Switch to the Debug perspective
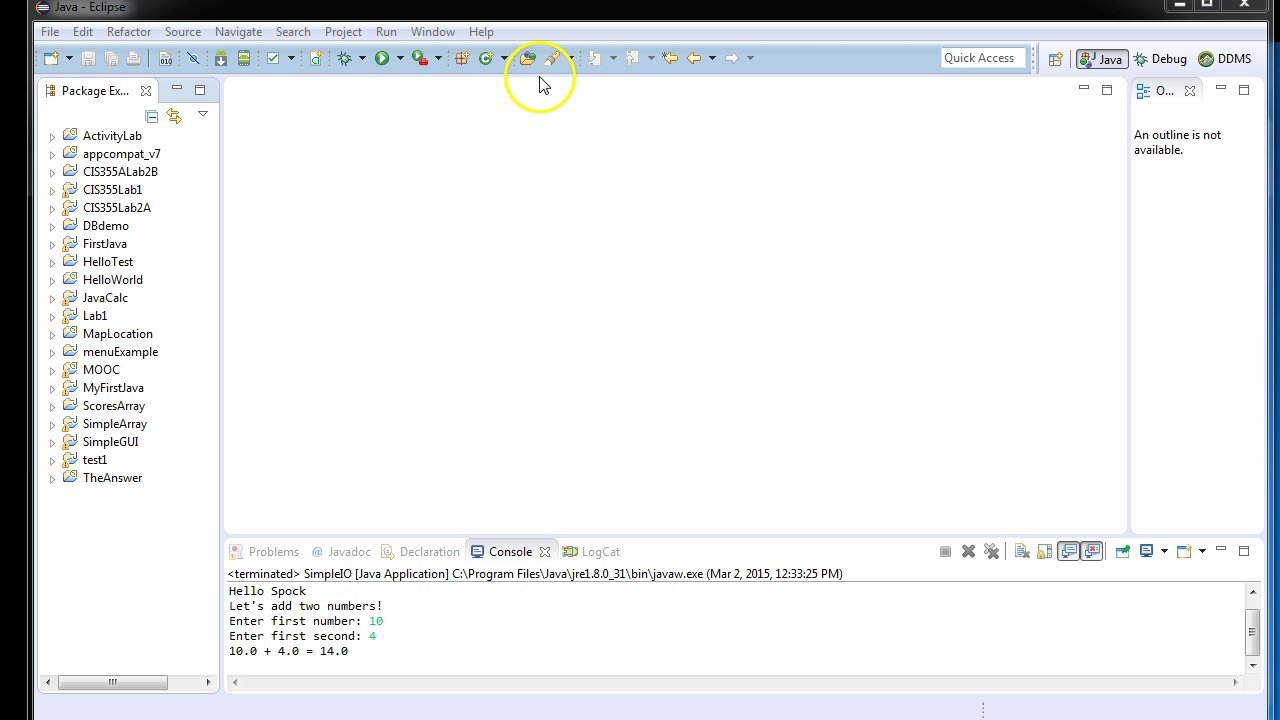The image size is (1280, 720). coord(1160,59)
